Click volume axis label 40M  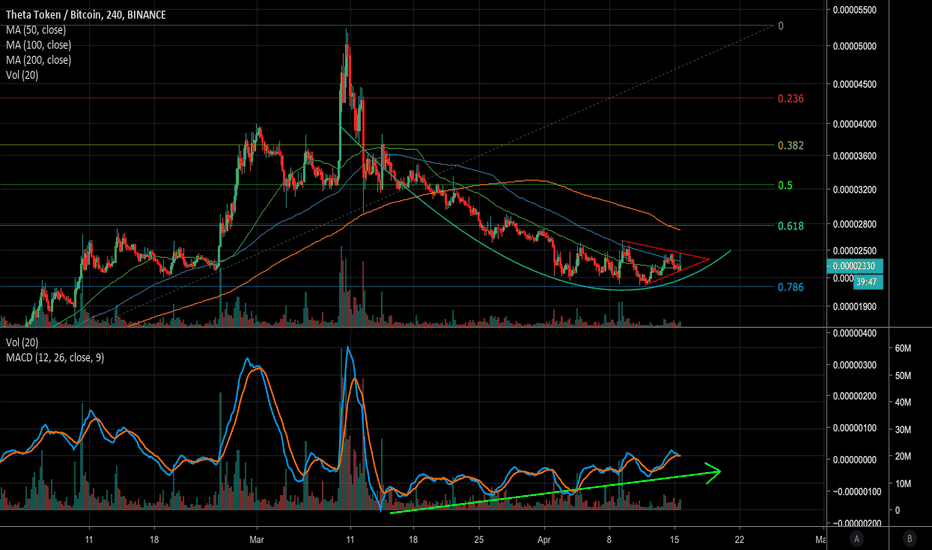pyautogui.click(x=903, y=403)
